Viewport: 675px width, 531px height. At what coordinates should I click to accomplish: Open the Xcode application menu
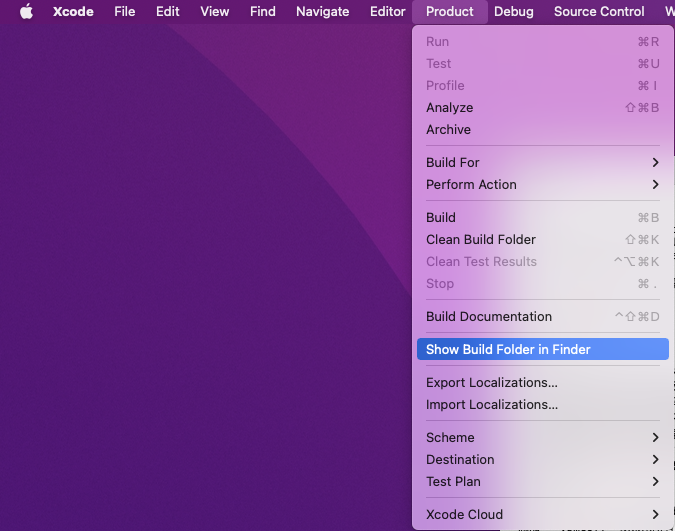(73, 12)
